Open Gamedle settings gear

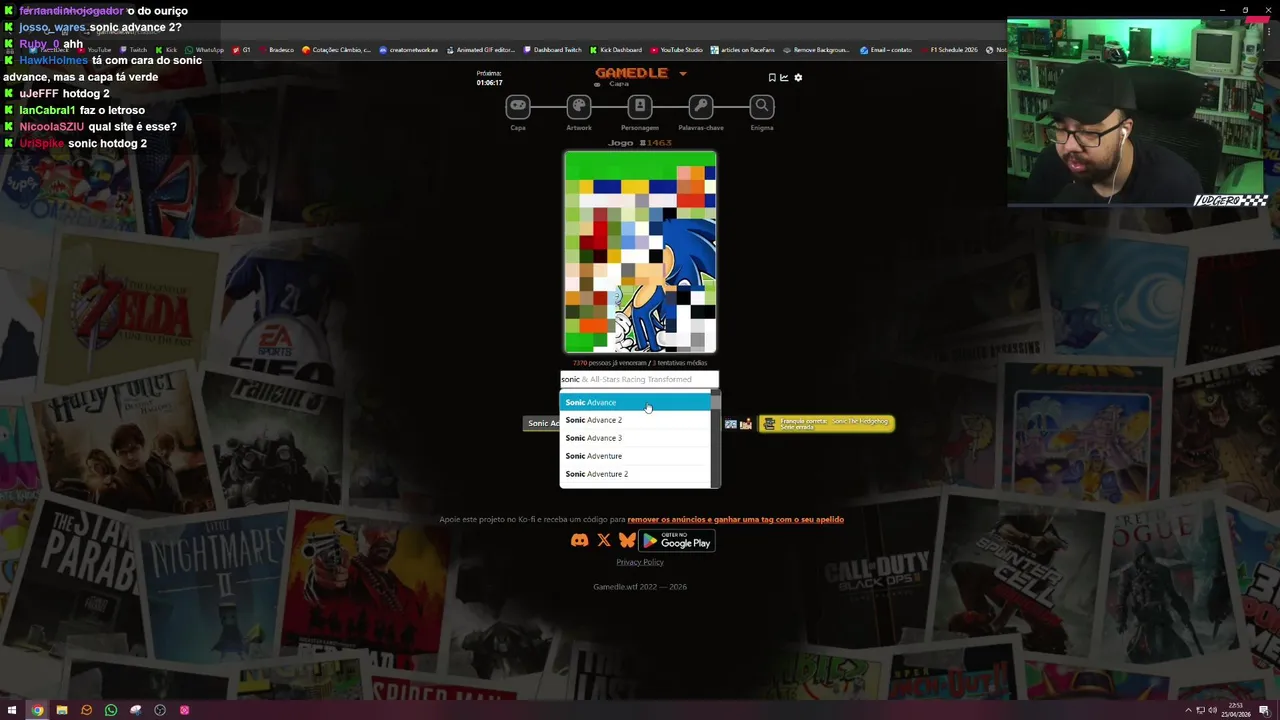(798, 77)
